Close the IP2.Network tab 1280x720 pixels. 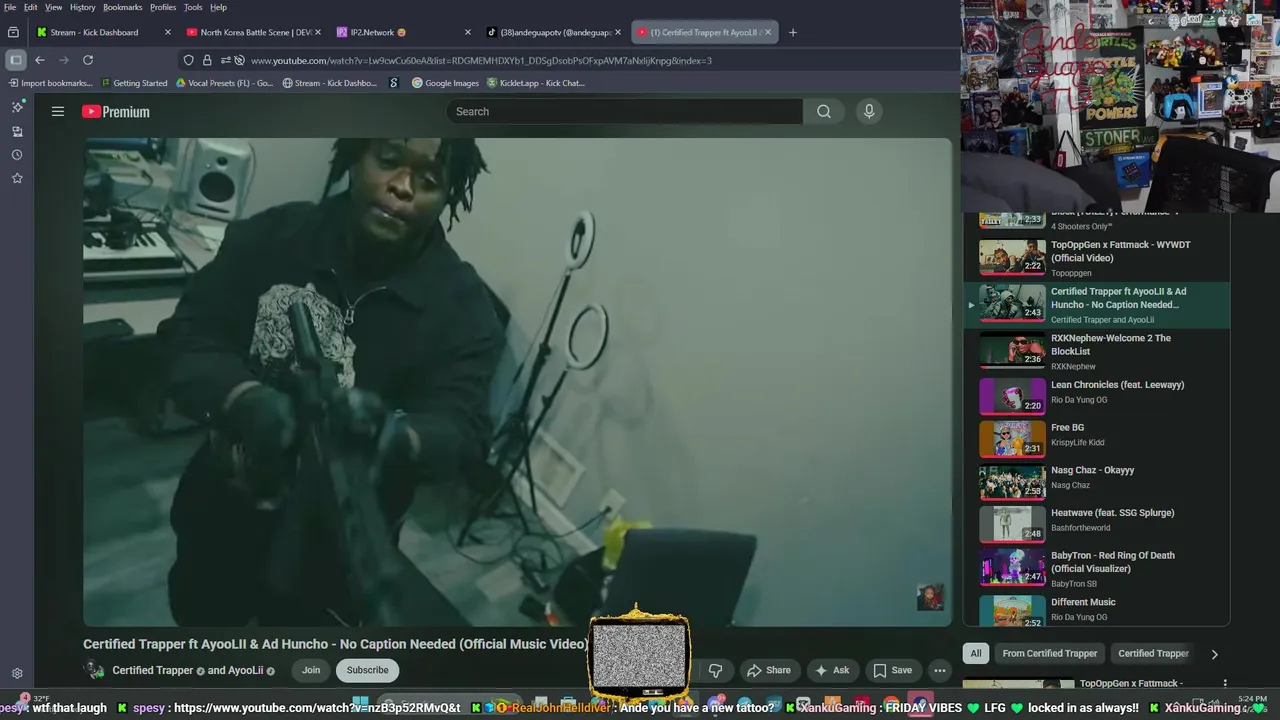click(x=468, y=32)
